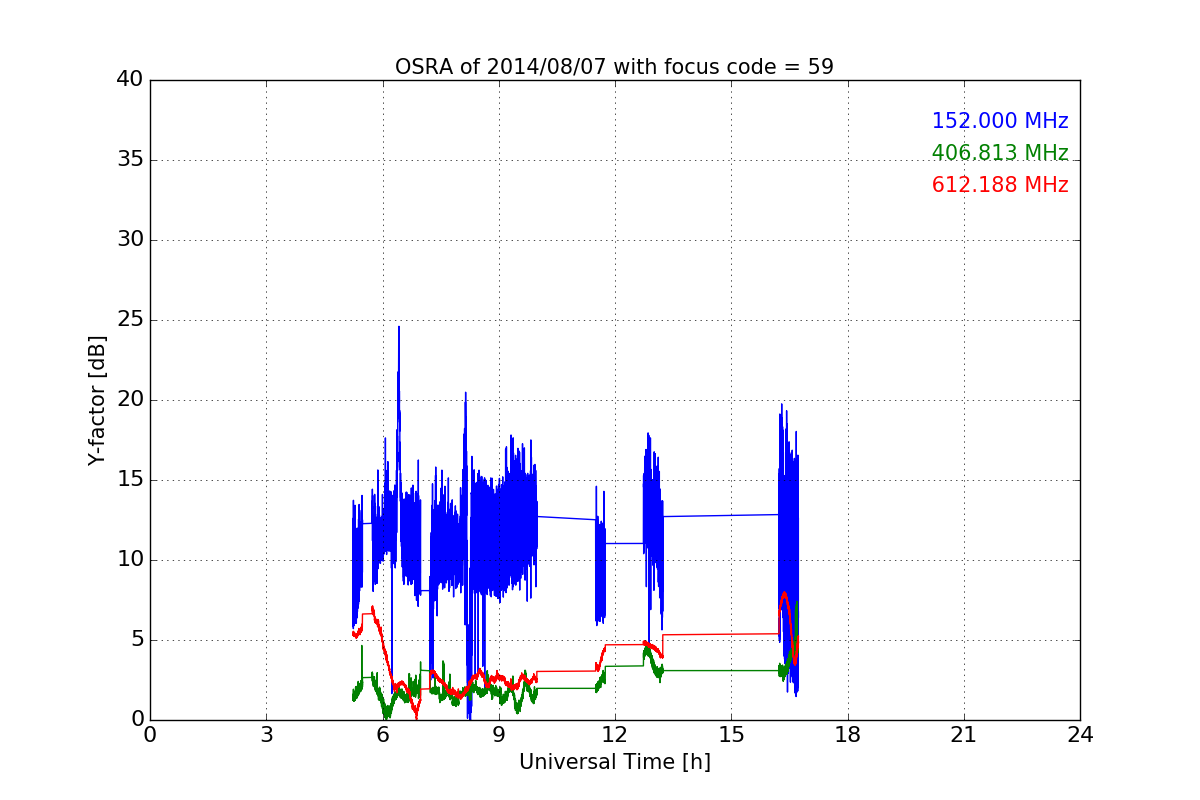The height and width of the screenshot is (800, 1200).
Task: Click the tallest blue spike near 25 dB
Action: coord(399,328)
